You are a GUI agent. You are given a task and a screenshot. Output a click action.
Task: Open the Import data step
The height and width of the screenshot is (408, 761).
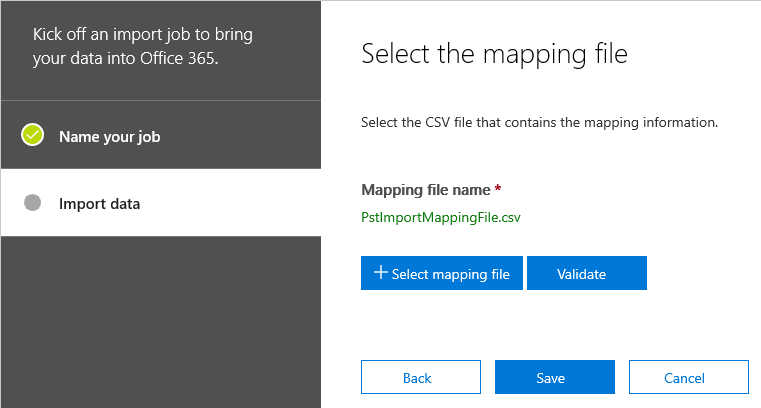[161, 203]
